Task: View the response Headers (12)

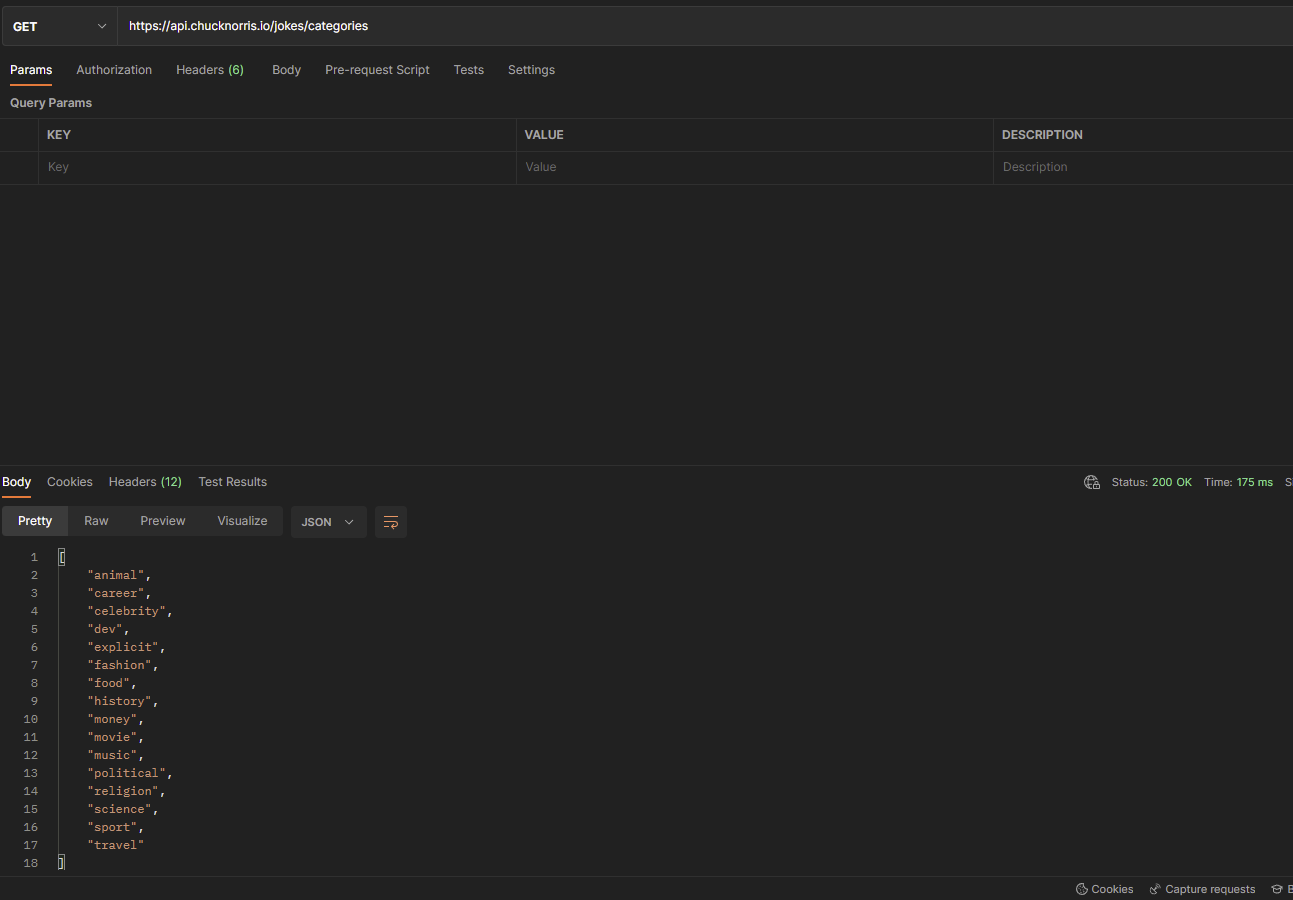Action: pos(145,482)
